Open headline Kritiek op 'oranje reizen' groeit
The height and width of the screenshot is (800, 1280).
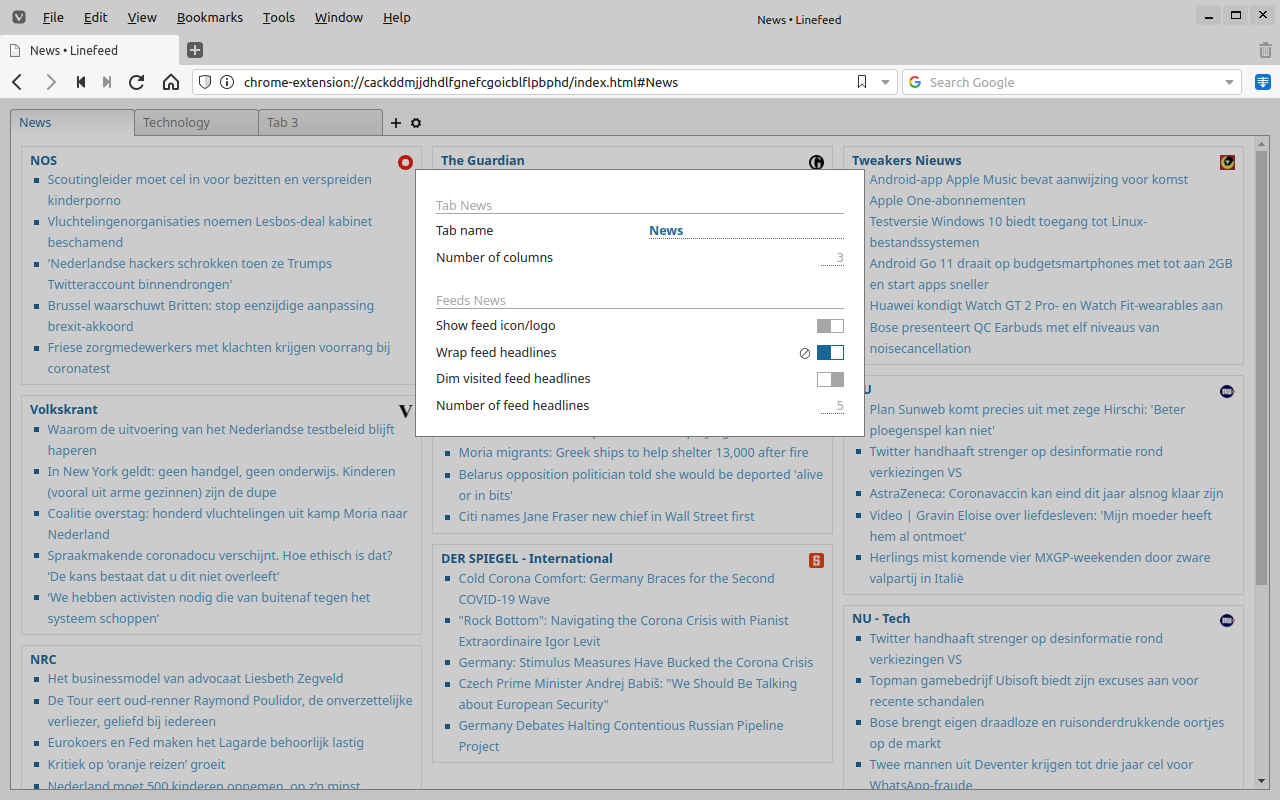[x=136, y=764]
